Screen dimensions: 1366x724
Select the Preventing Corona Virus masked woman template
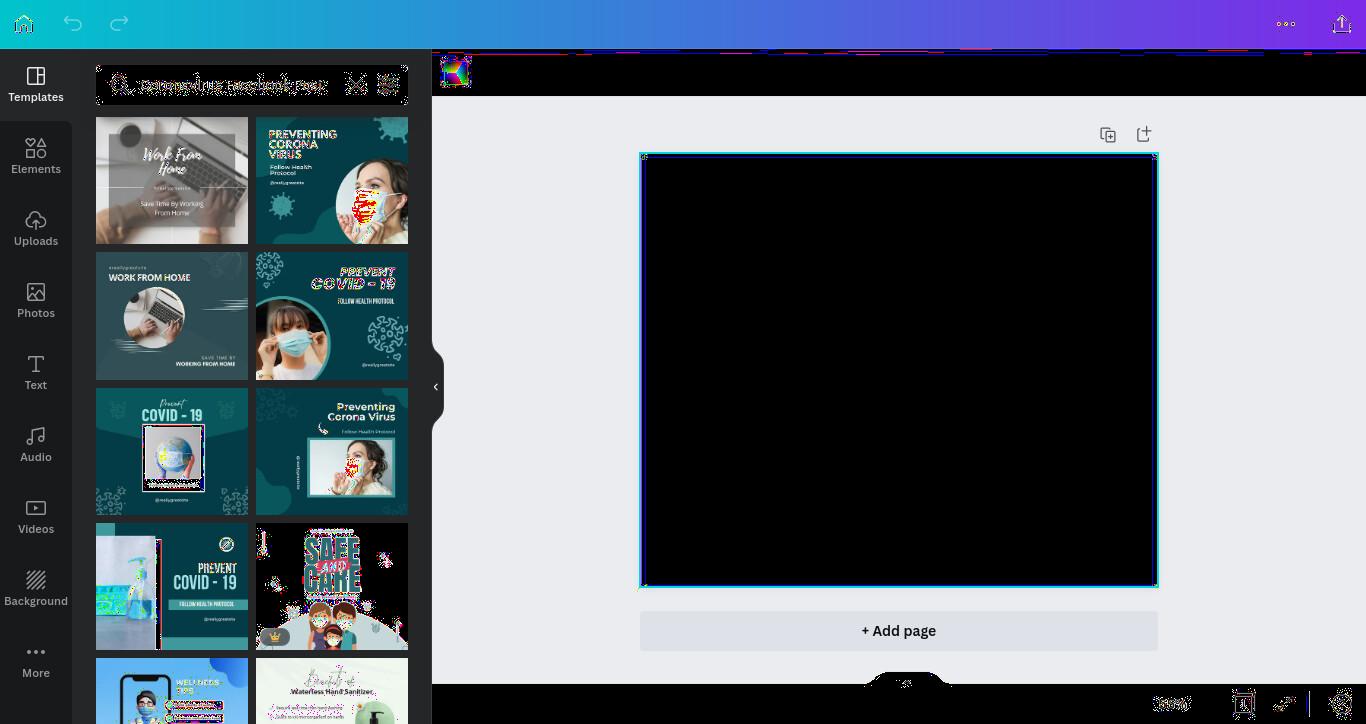[332, 180]
